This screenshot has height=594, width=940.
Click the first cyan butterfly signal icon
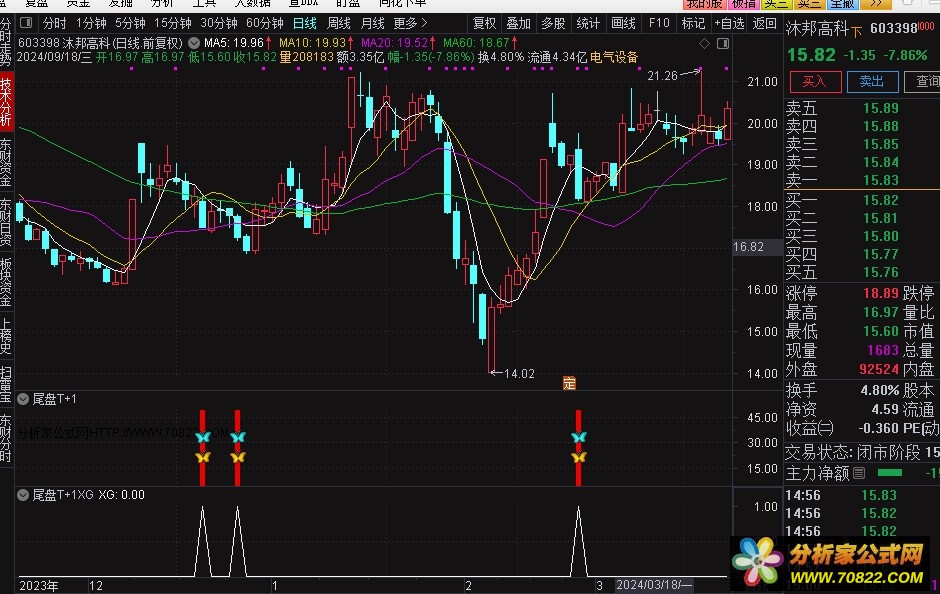click(x=203, y=437)
